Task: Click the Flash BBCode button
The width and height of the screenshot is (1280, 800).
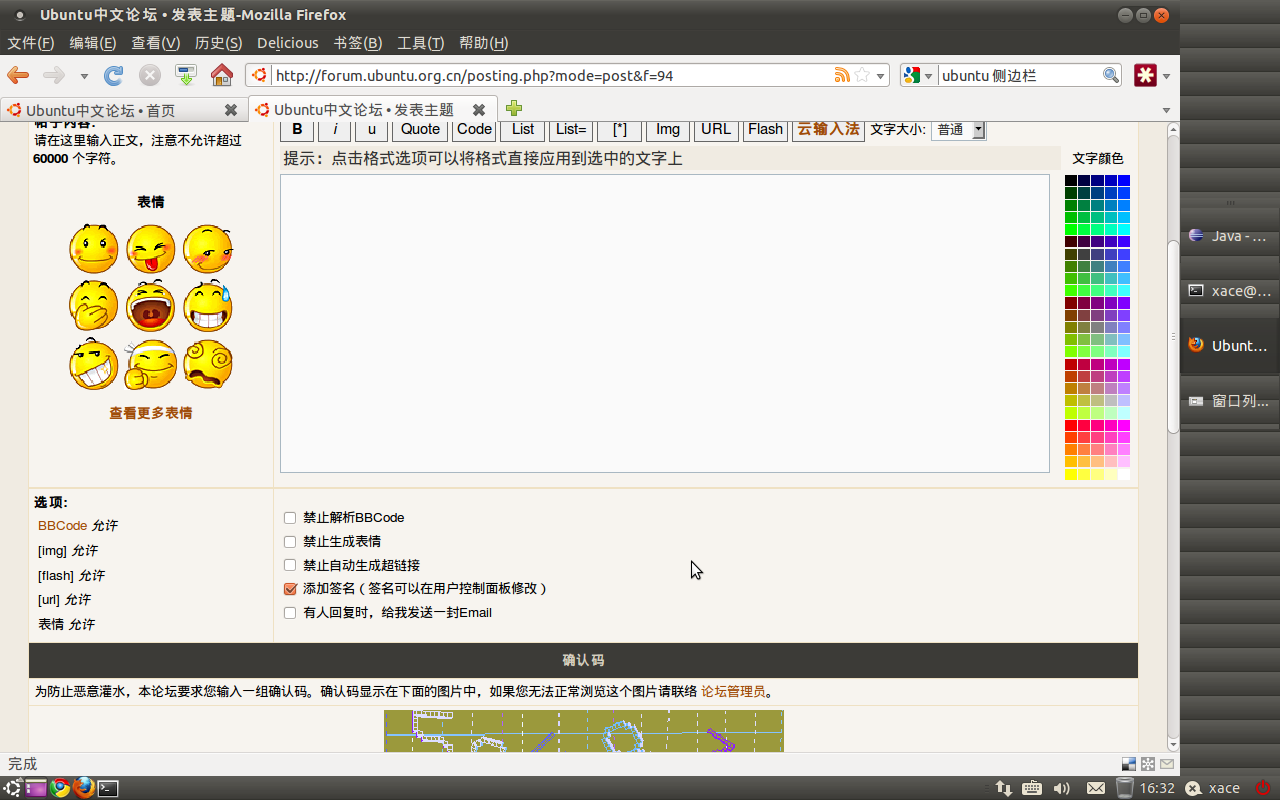Action: [x=766, y=130]
